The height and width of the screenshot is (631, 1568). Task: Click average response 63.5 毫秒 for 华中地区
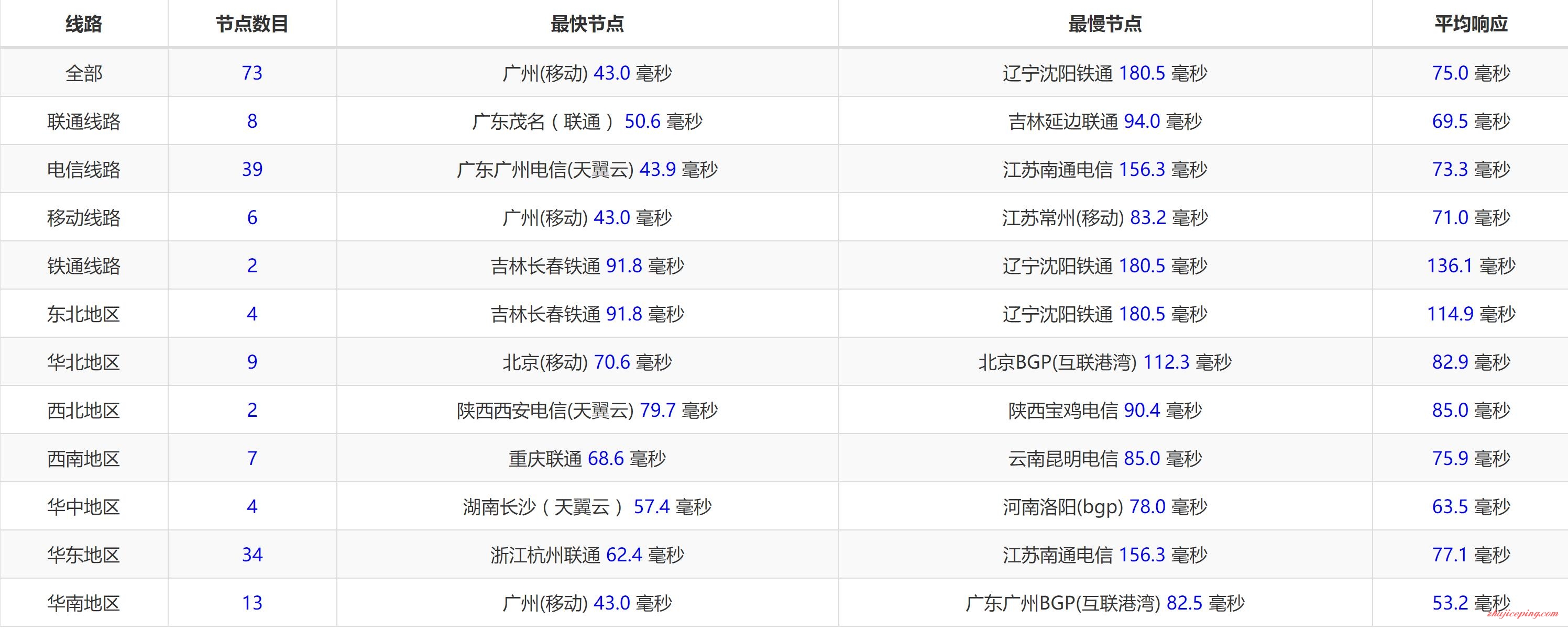pos(1471,506)
